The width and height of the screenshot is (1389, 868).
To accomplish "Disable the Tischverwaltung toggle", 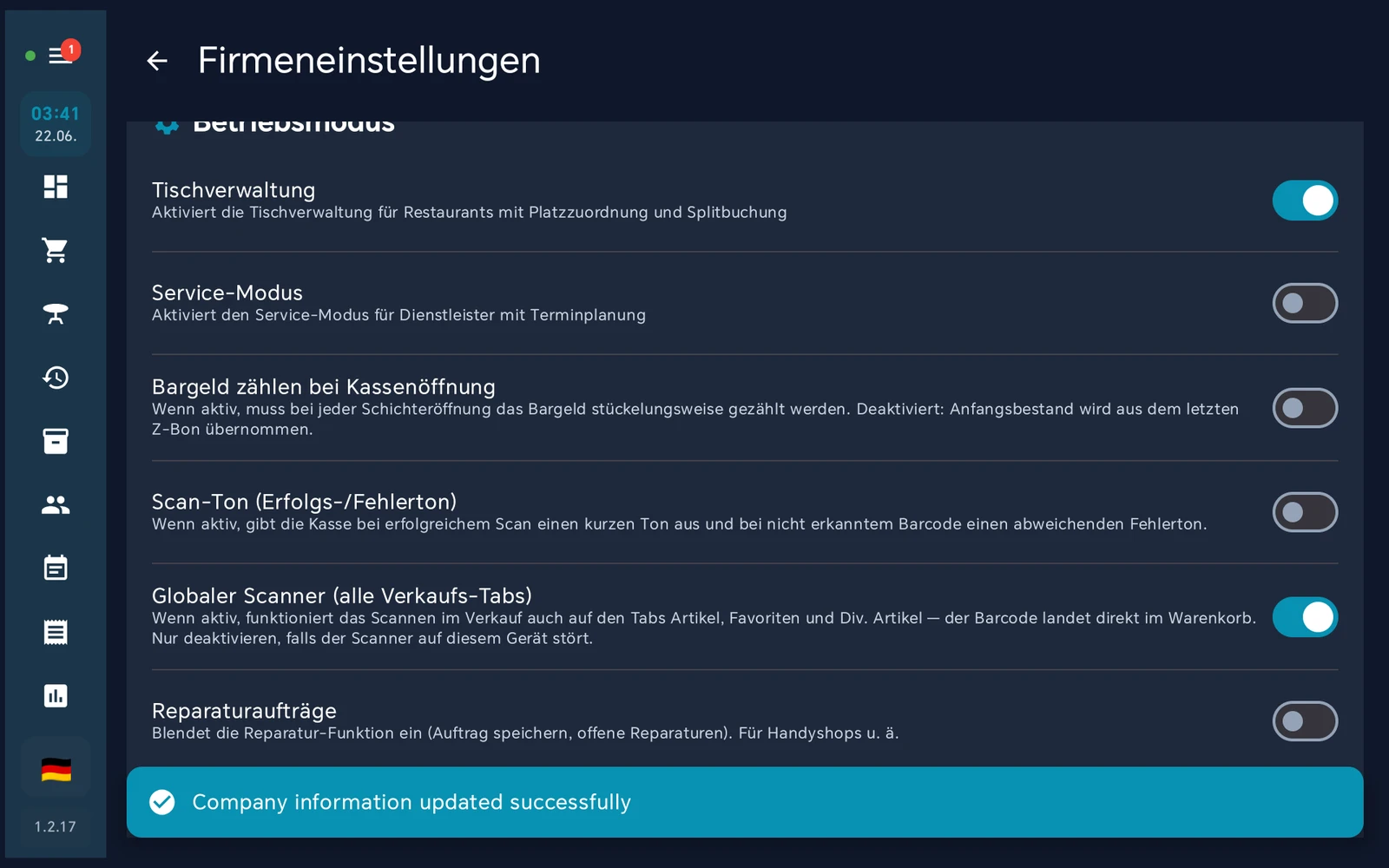I will click(1305, 201).
